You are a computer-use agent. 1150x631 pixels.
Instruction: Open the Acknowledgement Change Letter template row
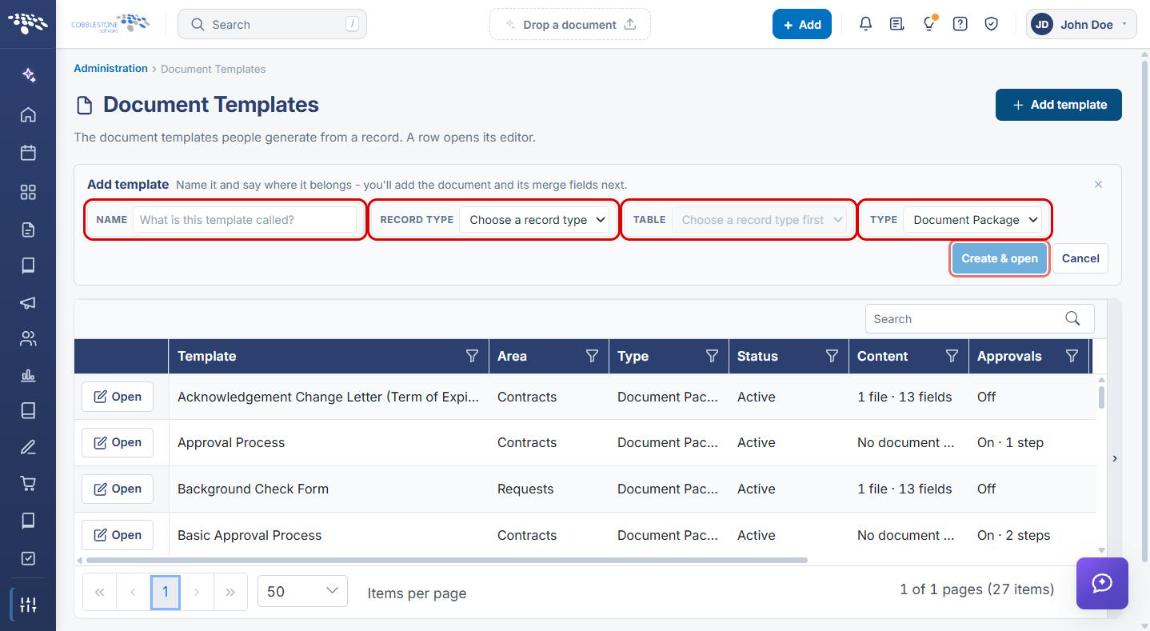(x=117, y=396)
